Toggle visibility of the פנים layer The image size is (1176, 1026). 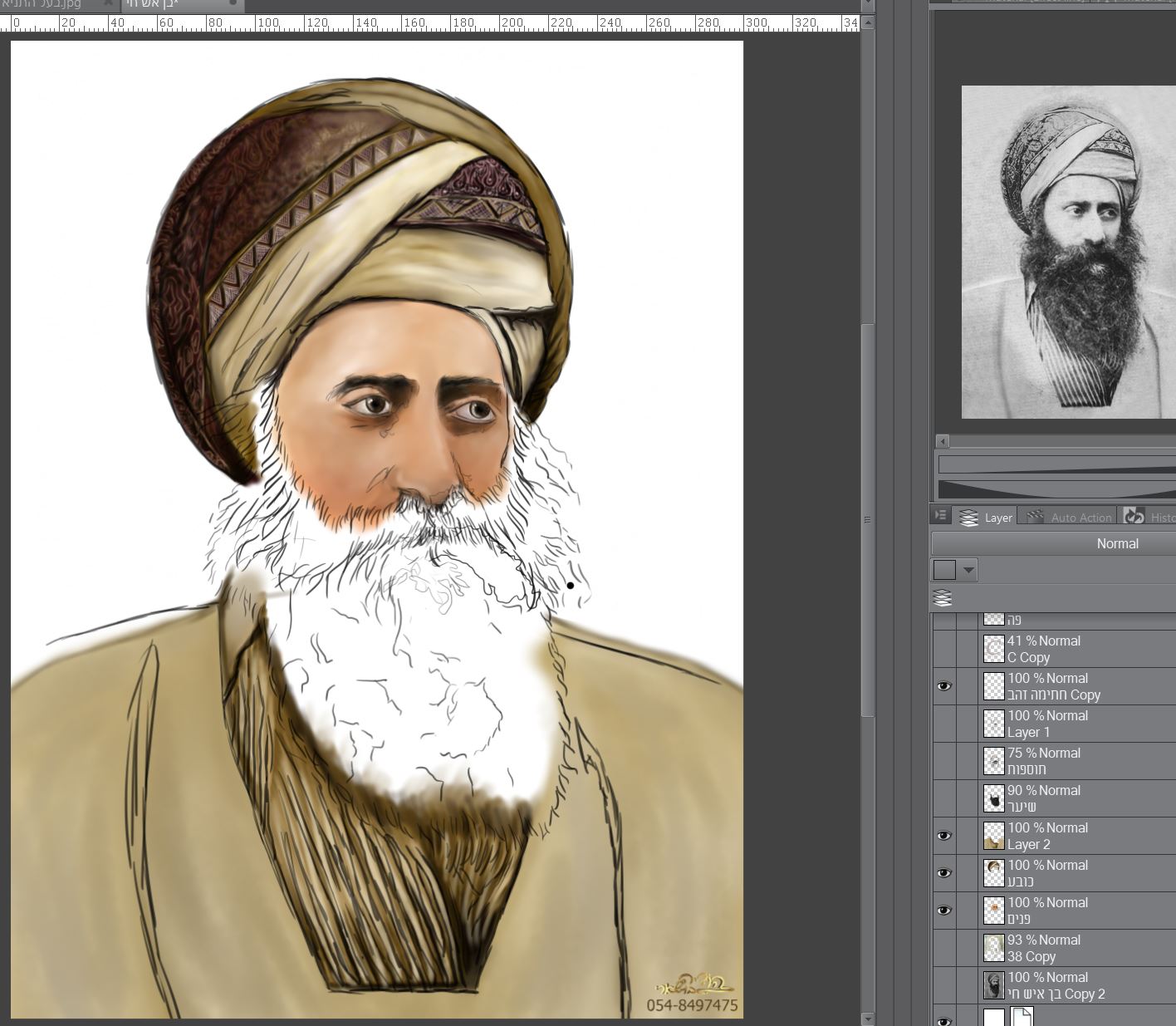pos(944,911)
